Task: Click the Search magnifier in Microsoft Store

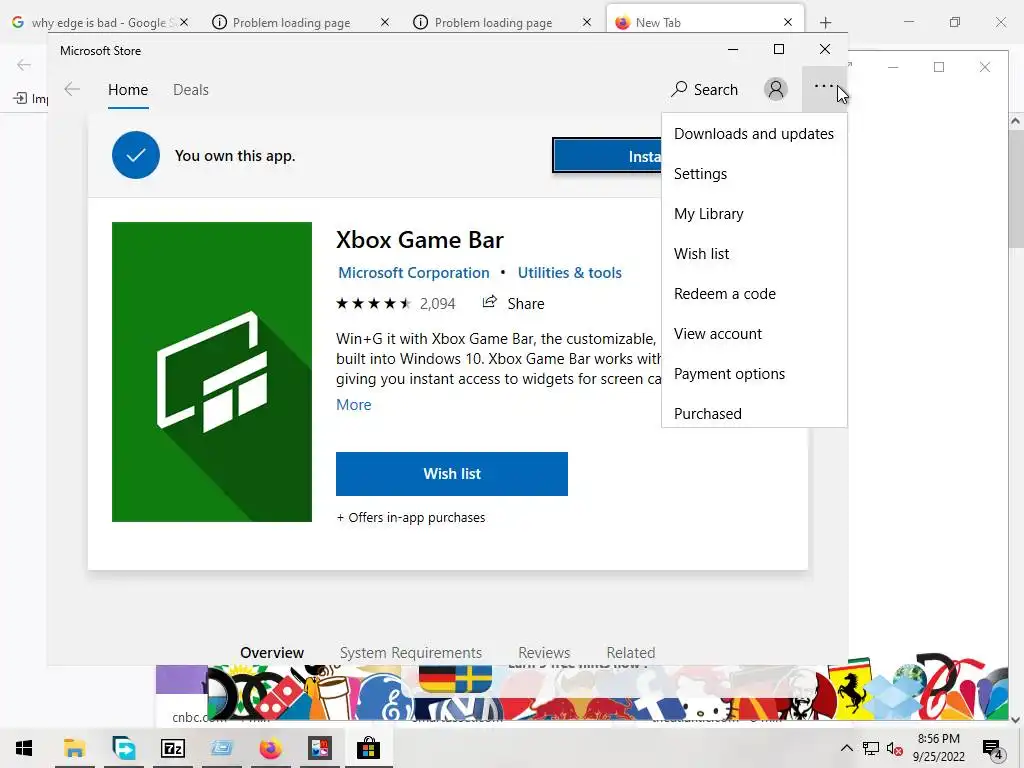Action: (x=704, y=89)
